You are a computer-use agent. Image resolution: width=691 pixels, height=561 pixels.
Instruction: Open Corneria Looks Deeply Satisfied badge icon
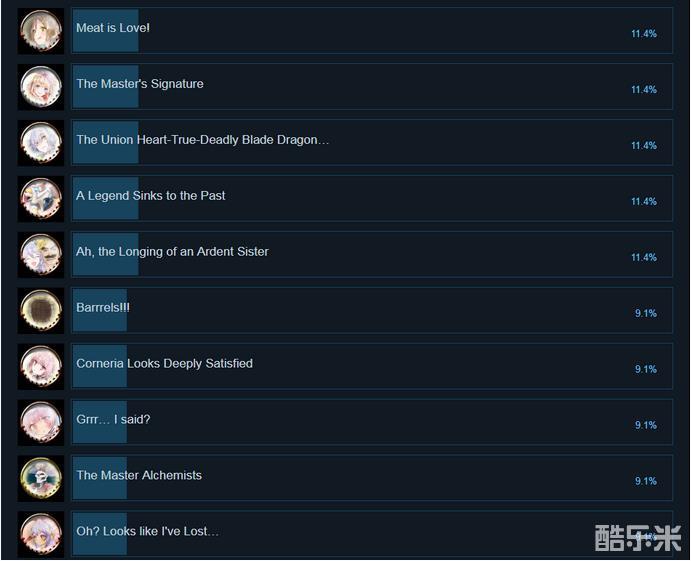tap(41, 367)
